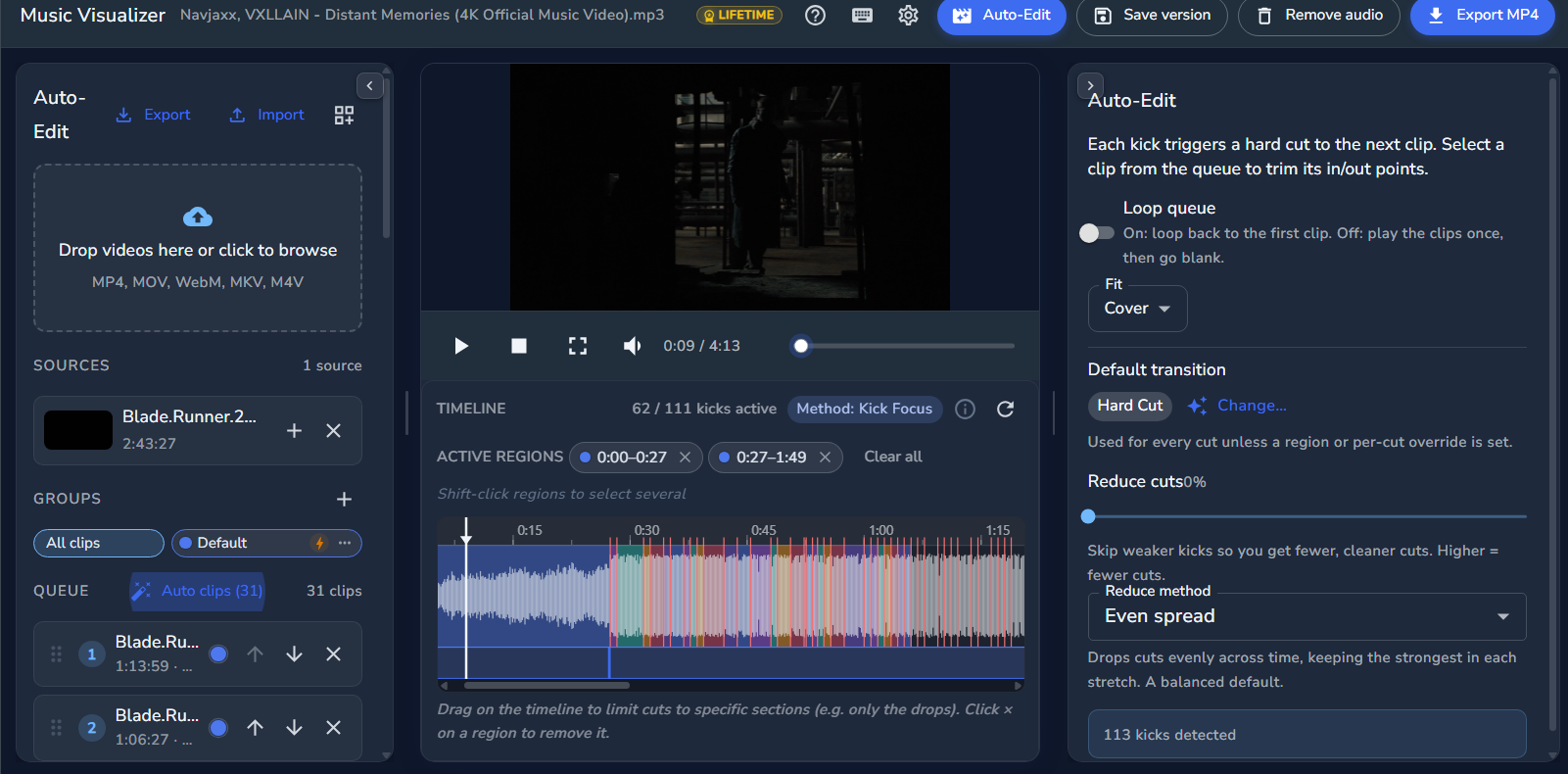Open the help question mark icon

pos(815,15)
